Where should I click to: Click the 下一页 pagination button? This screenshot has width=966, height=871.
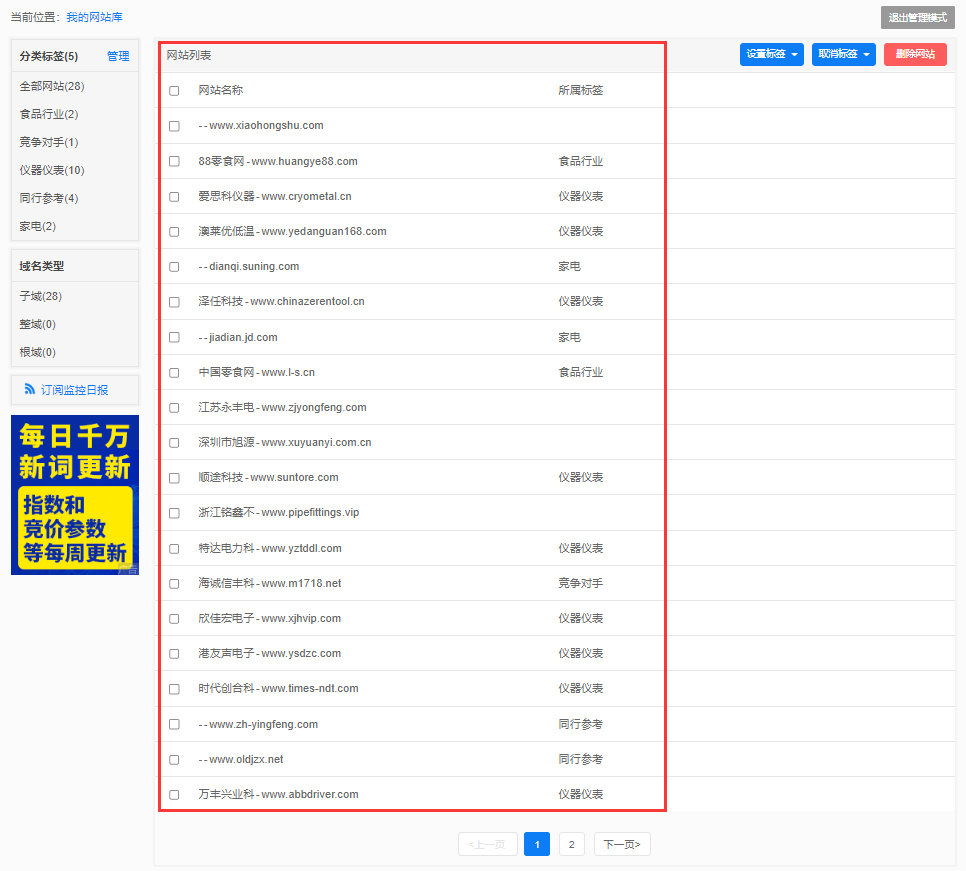click(622, 844)
